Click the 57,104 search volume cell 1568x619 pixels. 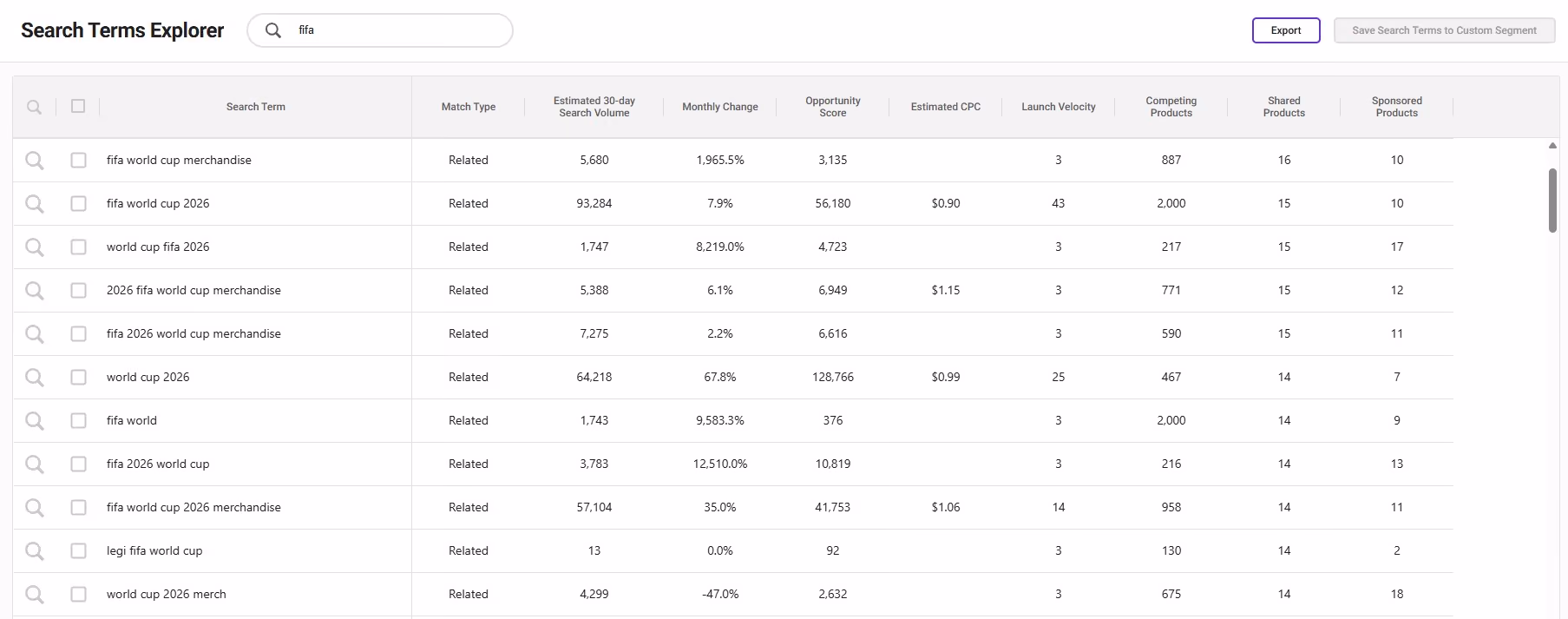click(594, 507)
